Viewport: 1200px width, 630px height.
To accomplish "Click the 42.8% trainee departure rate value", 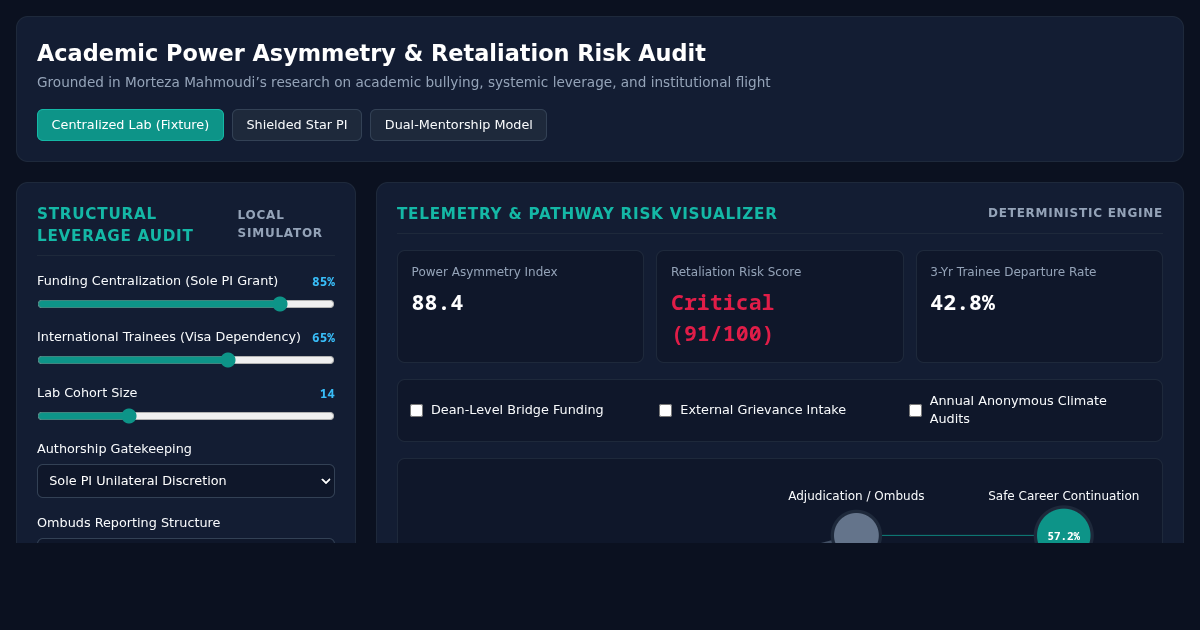I will coord(963,303).
